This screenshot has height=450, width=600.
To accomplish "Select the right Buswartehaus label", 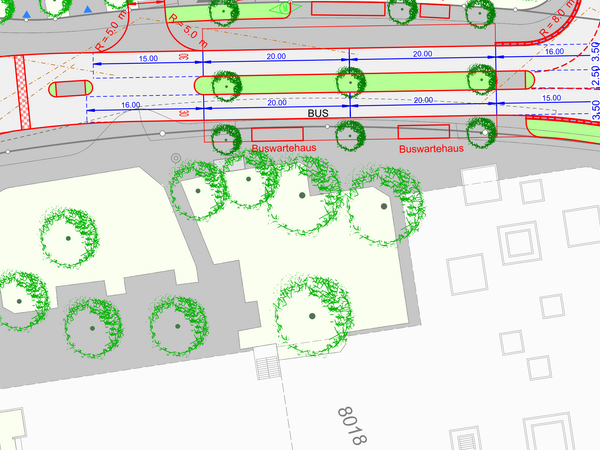I will 430,149.
